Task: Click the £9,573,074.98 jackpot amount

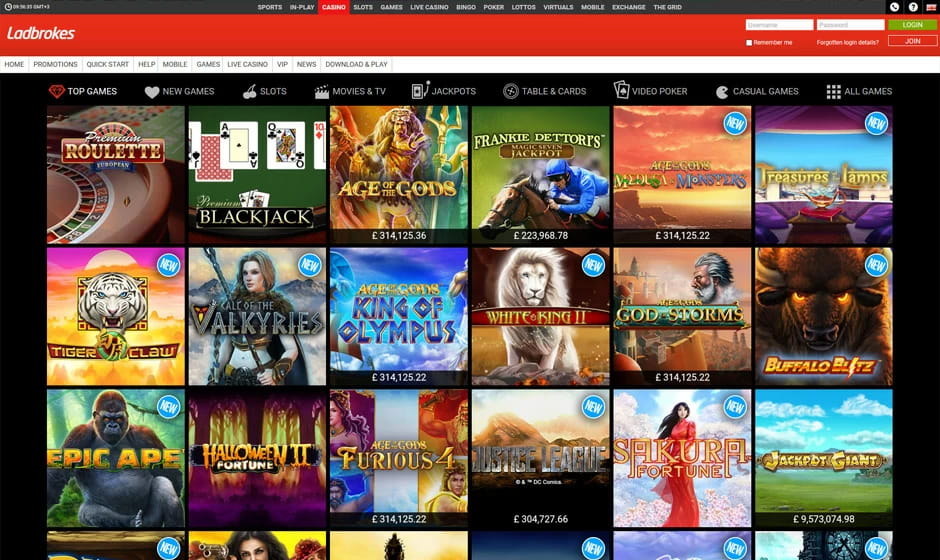Action: pos(824,519)
